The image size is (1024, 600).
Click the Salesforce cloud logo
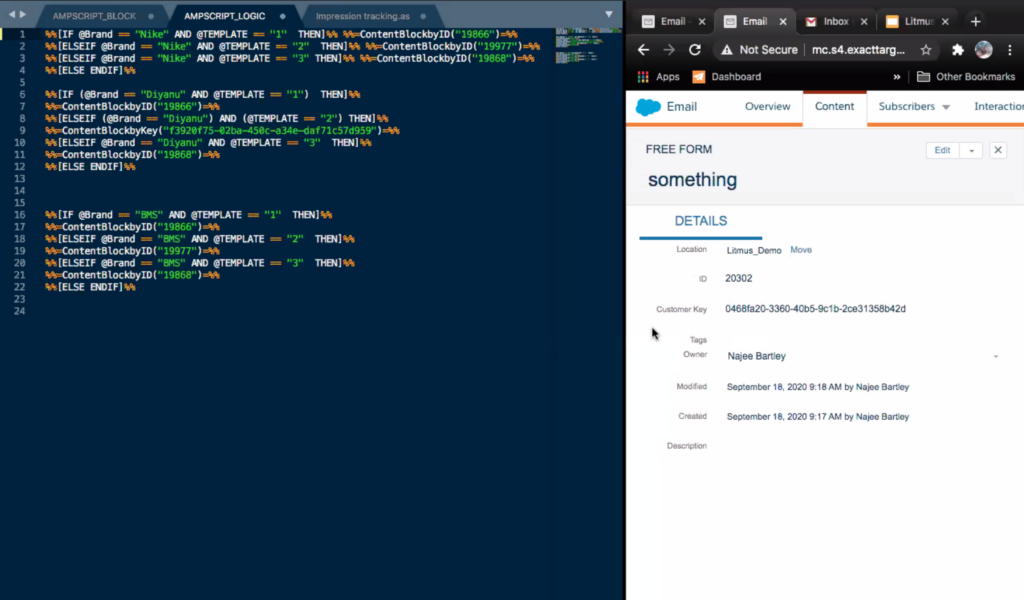click(x=648, y=107)
